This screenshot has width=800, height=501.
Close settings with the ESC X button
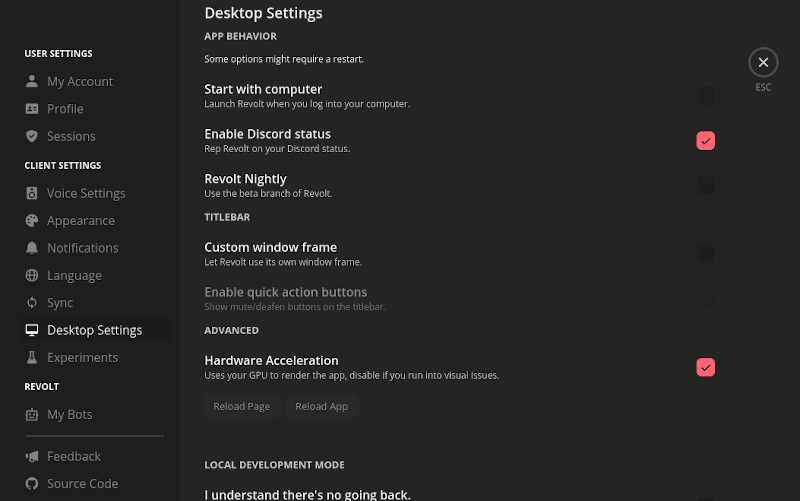coord(763,63)
